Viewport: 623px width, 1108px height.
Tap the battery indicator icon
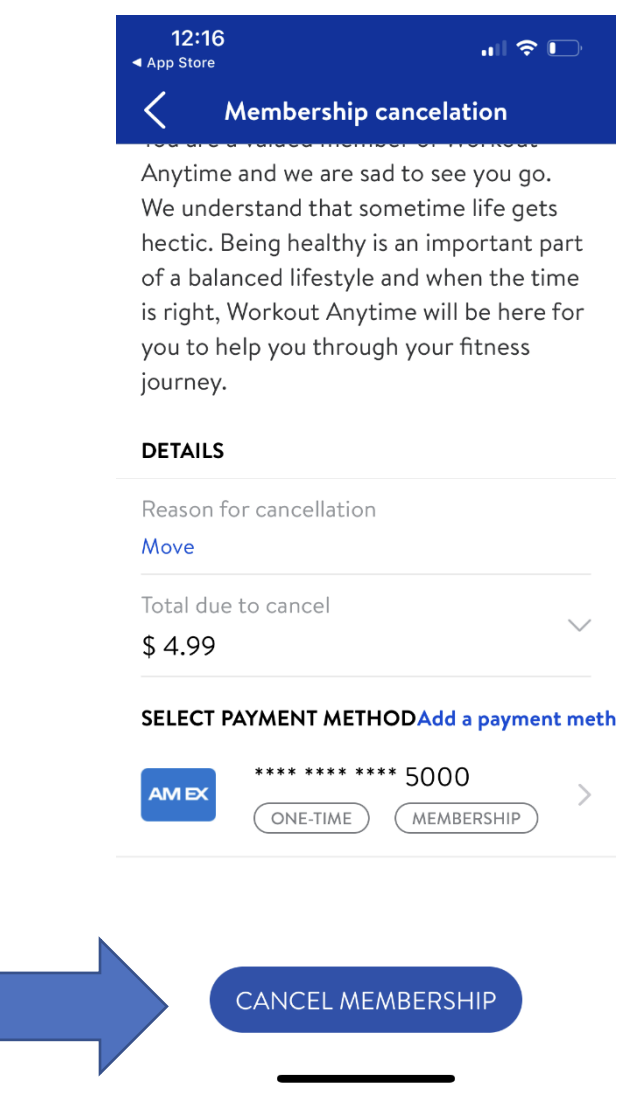(565, 48)
